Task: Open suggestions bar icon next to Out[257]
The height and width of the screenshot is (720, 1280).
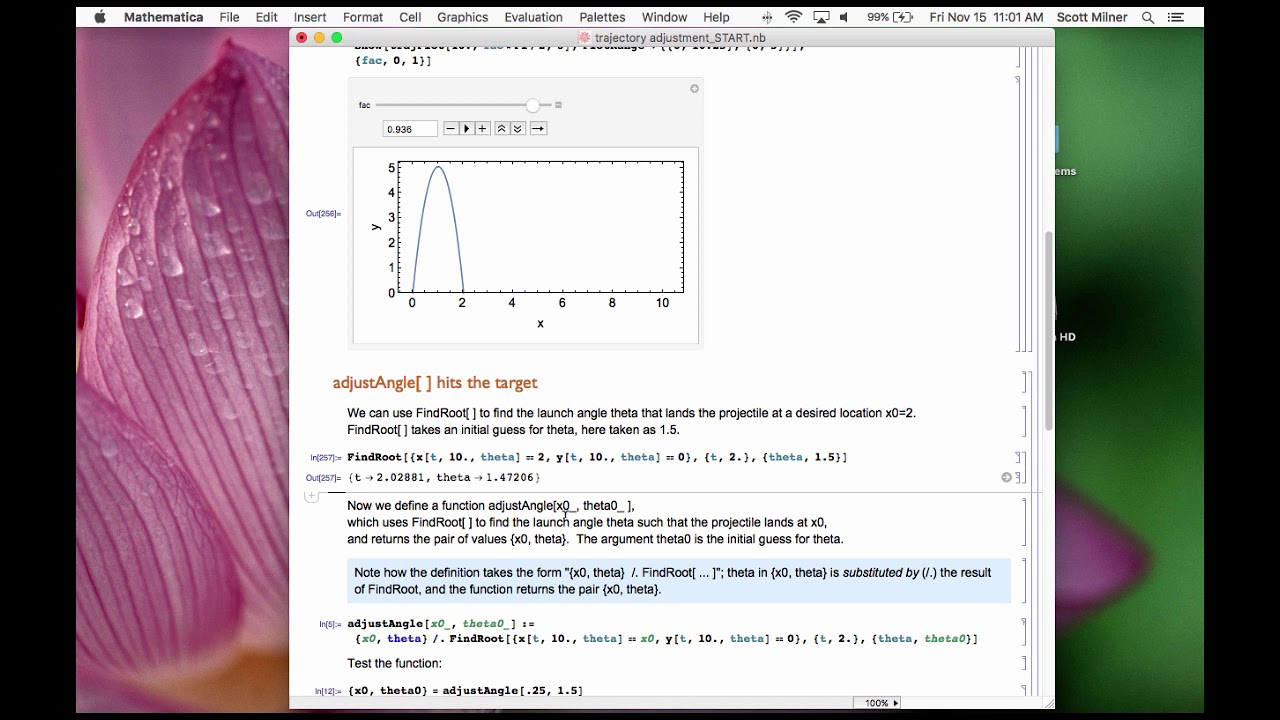Action: (x=1006, y=477)
